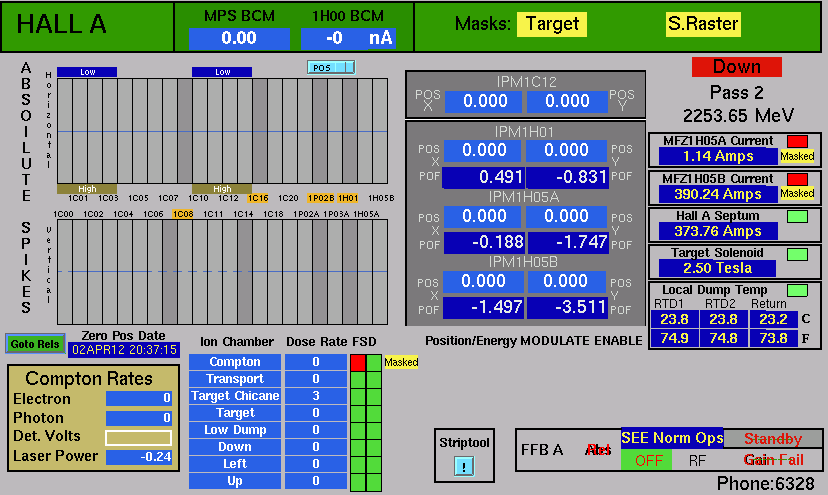Click the IPM1H05A POF value -1.747
This screenshot has height=495, width=828.
(x=568, y=242)
